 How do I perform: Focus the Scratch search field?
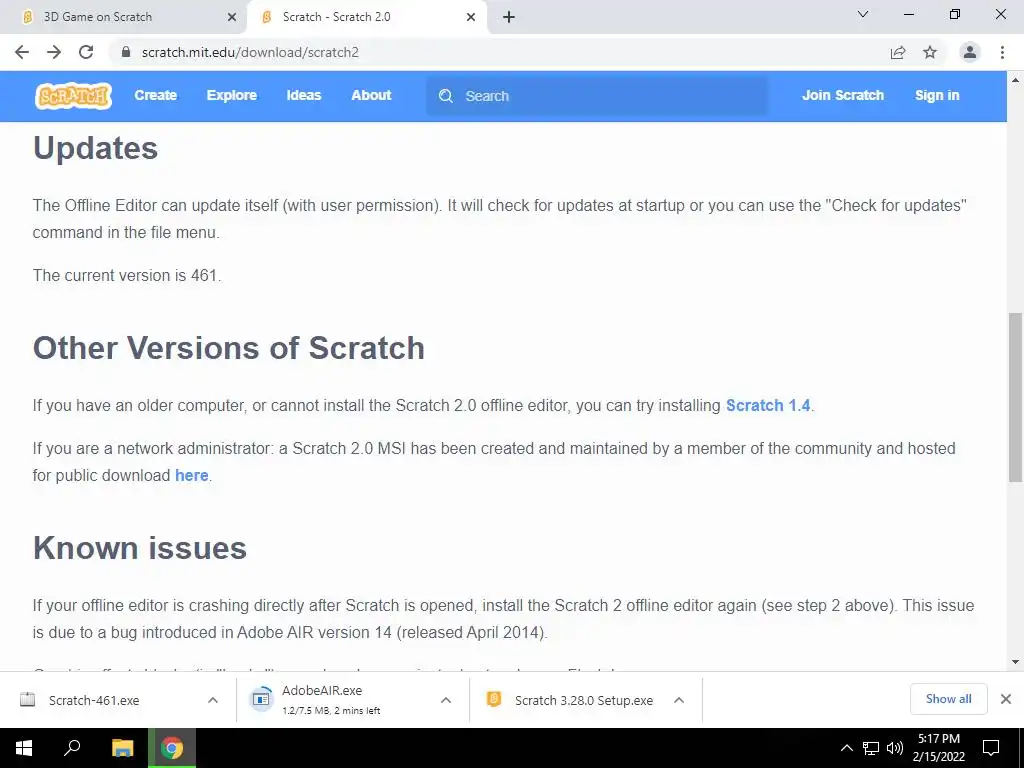597,96
